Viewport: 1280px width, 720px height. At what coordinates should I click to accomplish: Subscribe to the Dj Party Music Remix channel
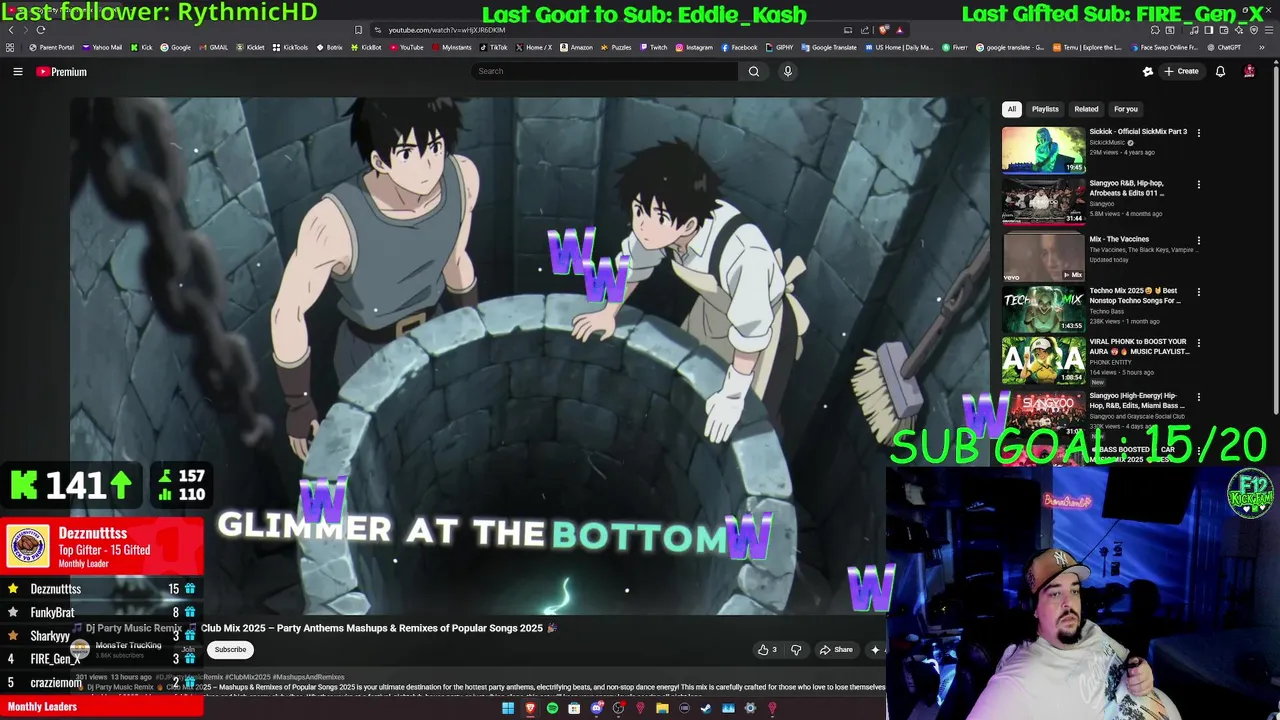pyautogui.click(x=230, y=650)
